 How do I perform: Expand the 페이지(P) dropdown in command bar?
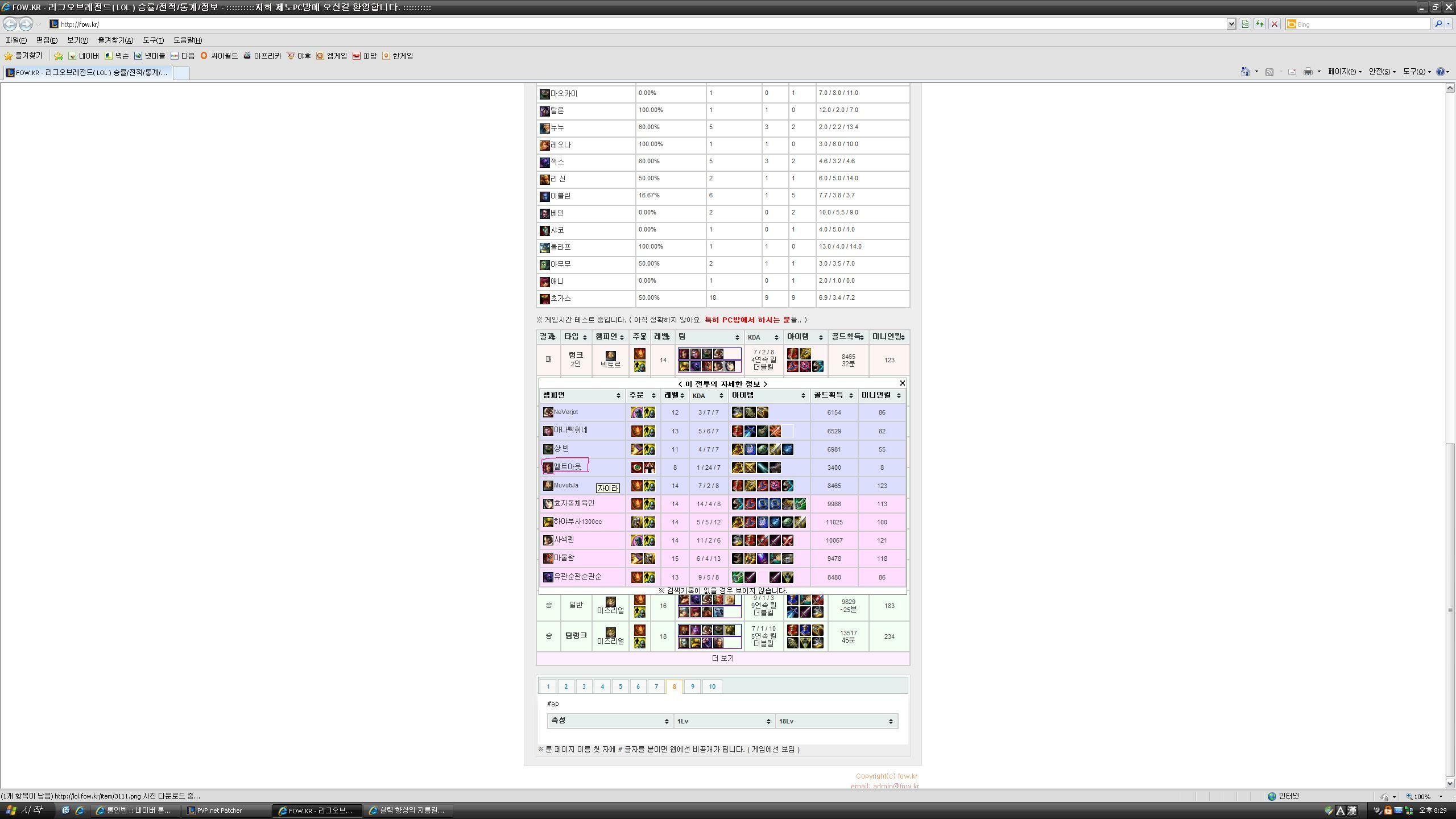coord(1345,72)
